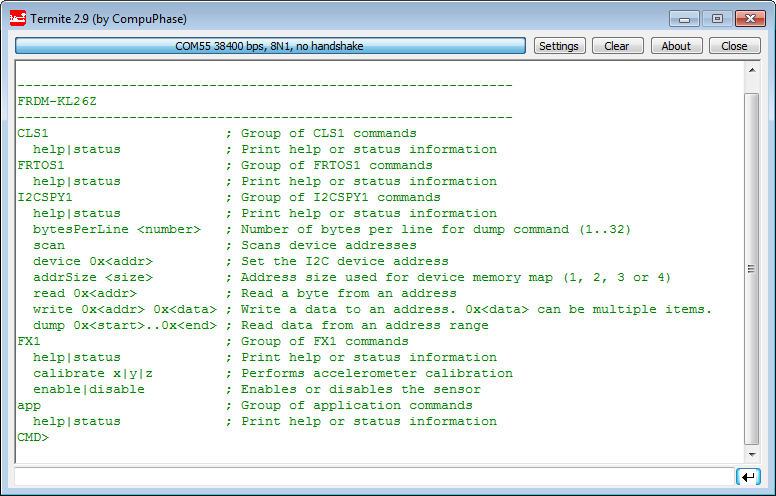Click the vertical scrollbar thumb

752,268
